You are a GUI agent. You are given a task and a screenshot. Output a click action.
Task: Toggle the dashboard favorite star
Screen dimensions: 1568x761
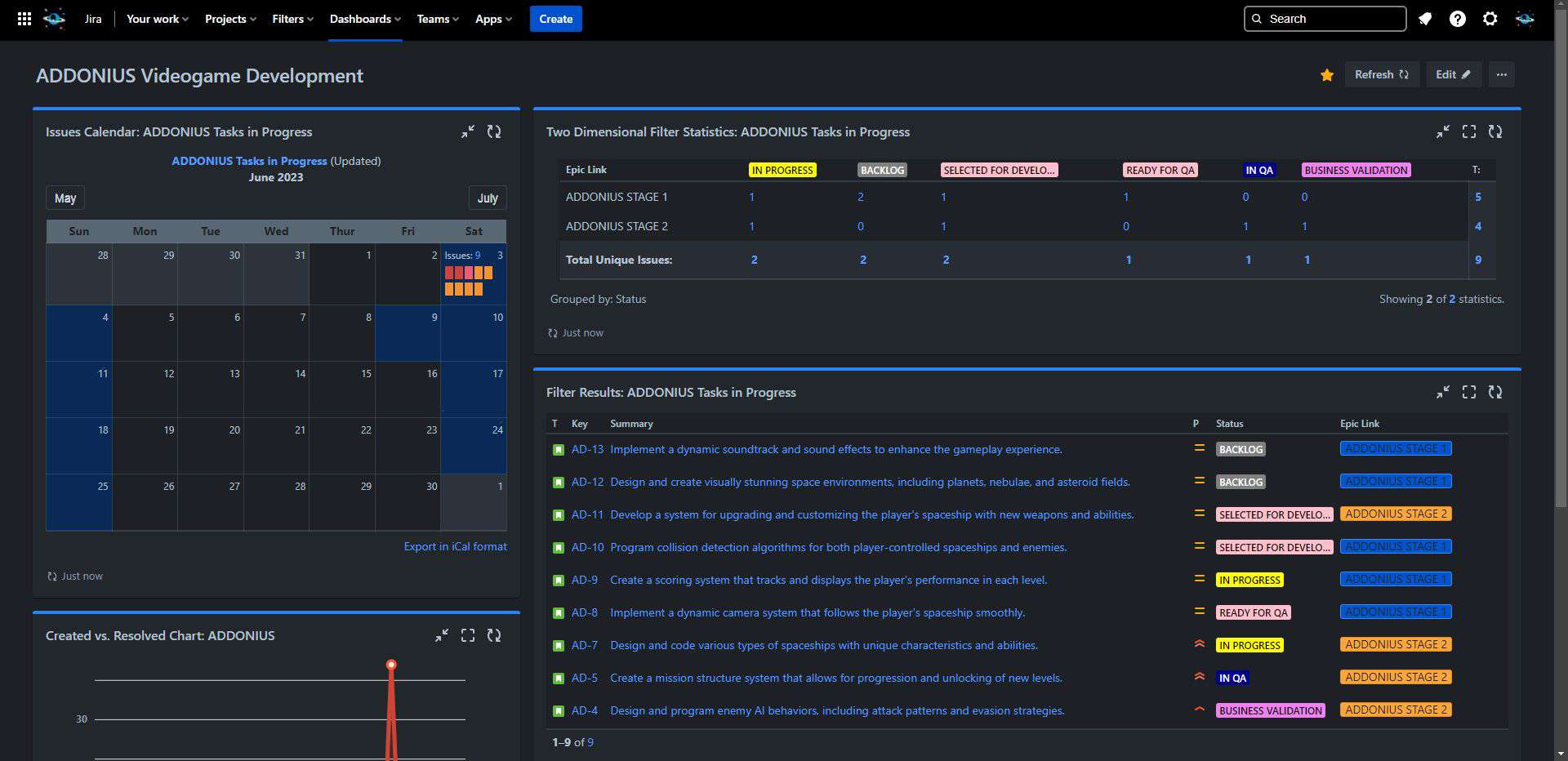click(x=1327, y=75)
